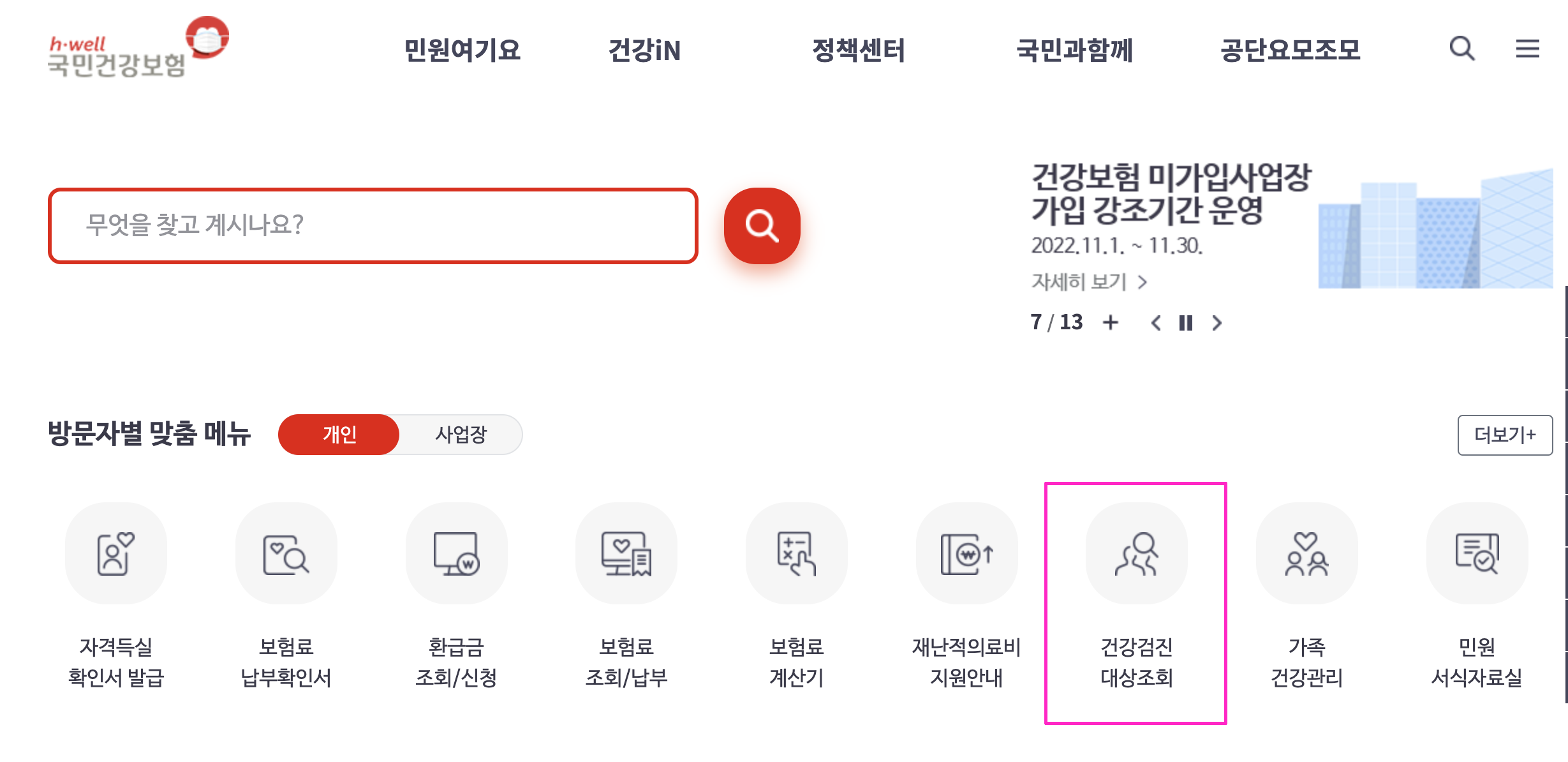Open the 보험료 조회/납부 service icon

pyautogui.click(x=626, y=554)
